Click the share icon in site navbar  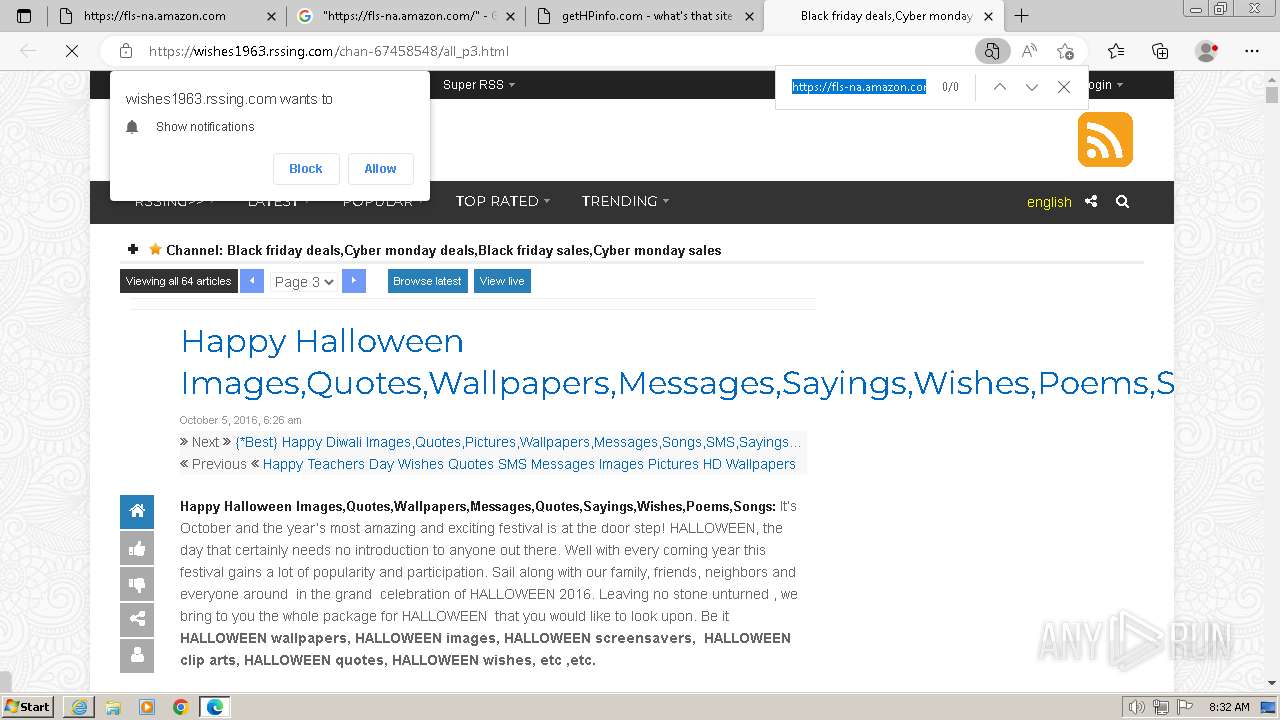coord(1091,201)
